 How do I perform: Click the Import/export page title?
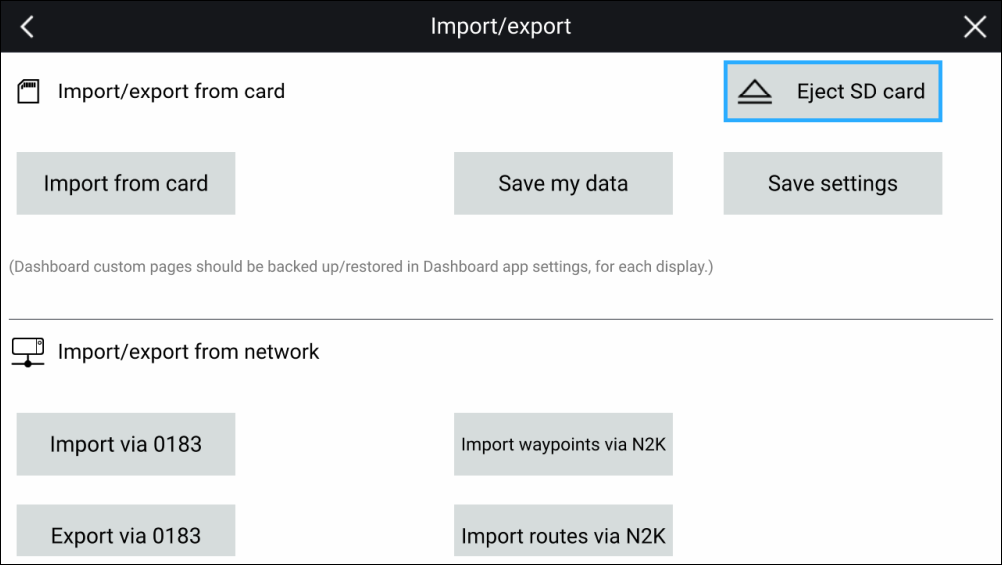point(501,26)
